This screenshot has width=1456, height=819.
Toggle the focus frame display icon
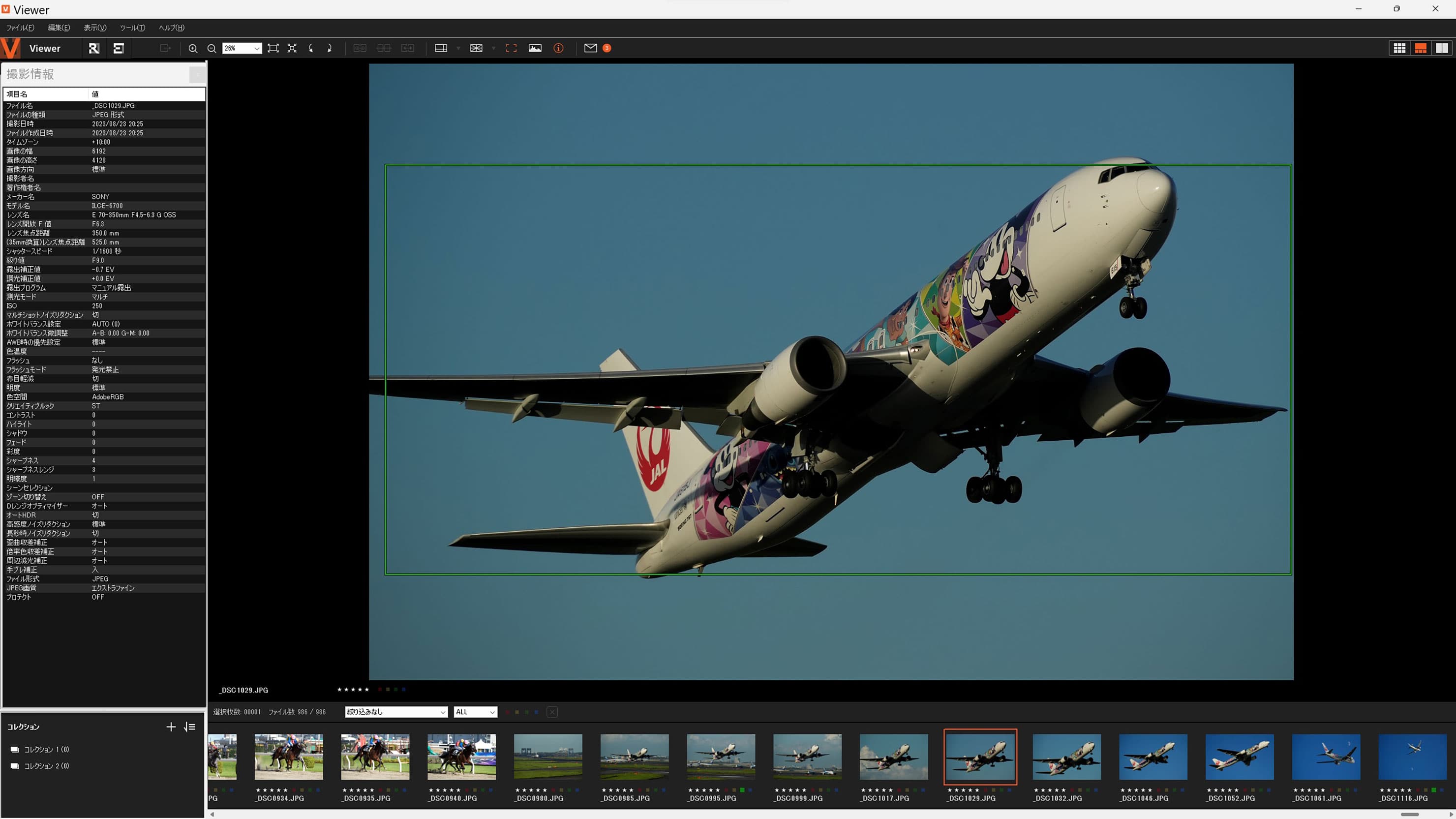[511, 49]
